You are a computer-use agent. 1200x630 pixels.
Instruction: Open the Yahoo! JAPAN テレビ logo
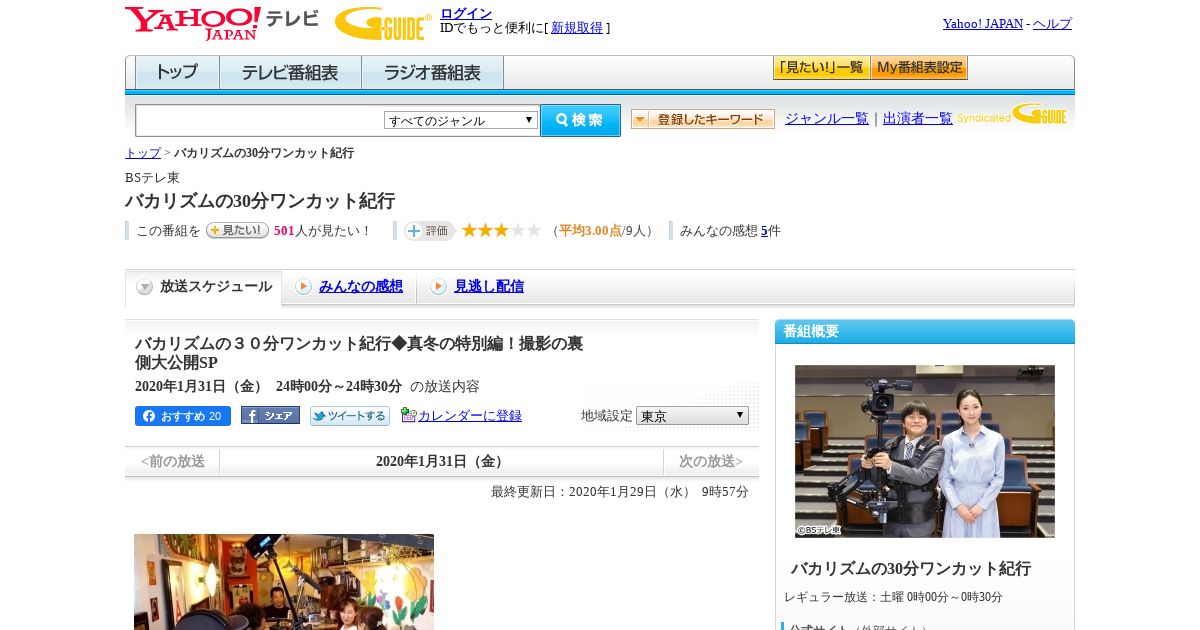coord(222,23)
